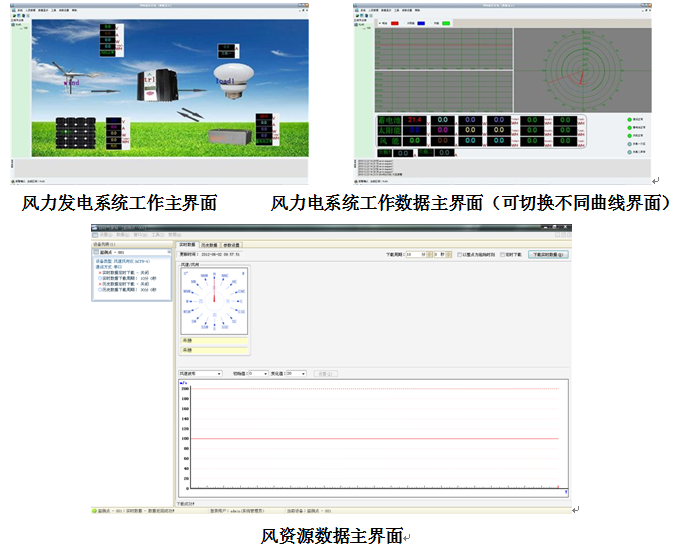Screen dimensions: 674x549
Task: Click the battery box icon on the grass
Action: coord(229,135)
